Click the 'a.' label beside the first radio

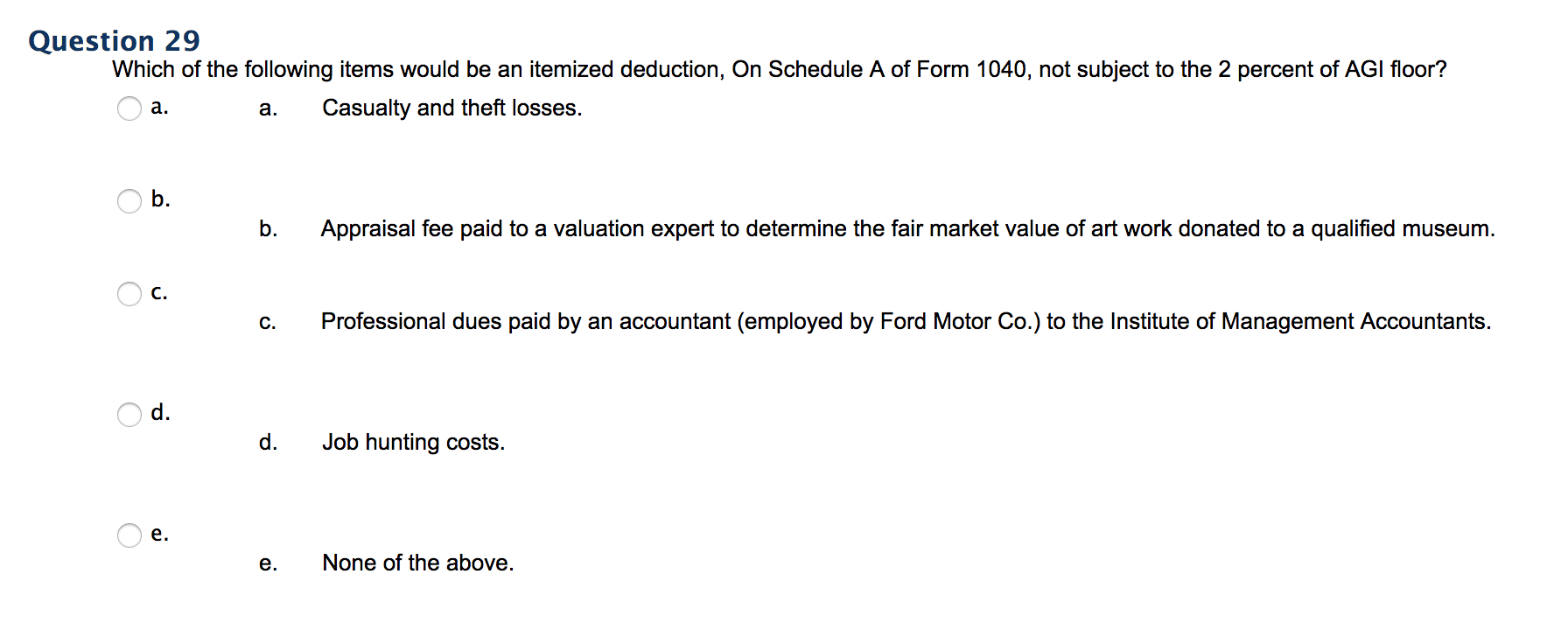pyautogui.click(x=159, y=107)
